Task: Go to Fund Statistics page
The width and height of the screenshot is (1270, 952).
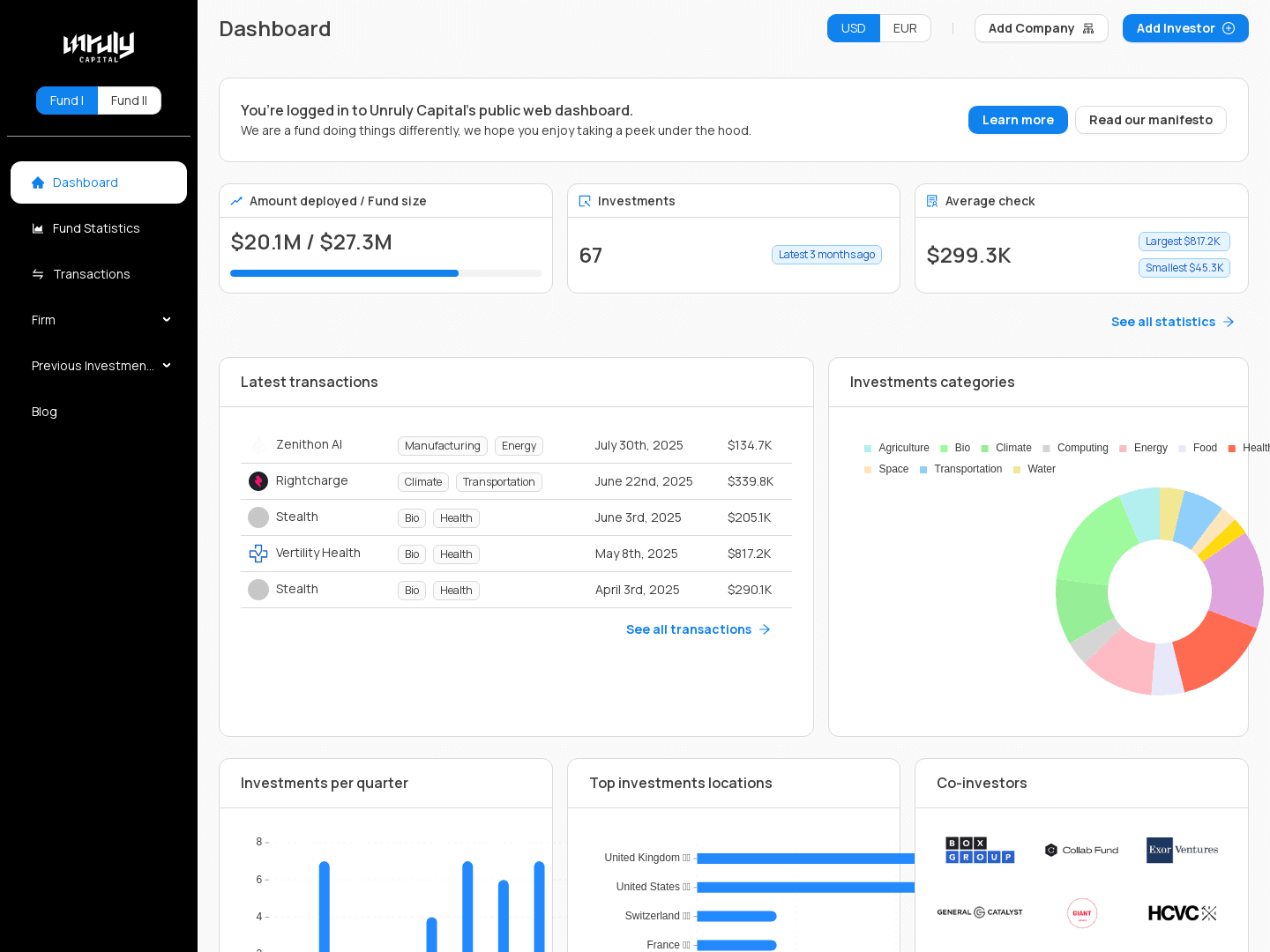Action: tap(96, 228)
